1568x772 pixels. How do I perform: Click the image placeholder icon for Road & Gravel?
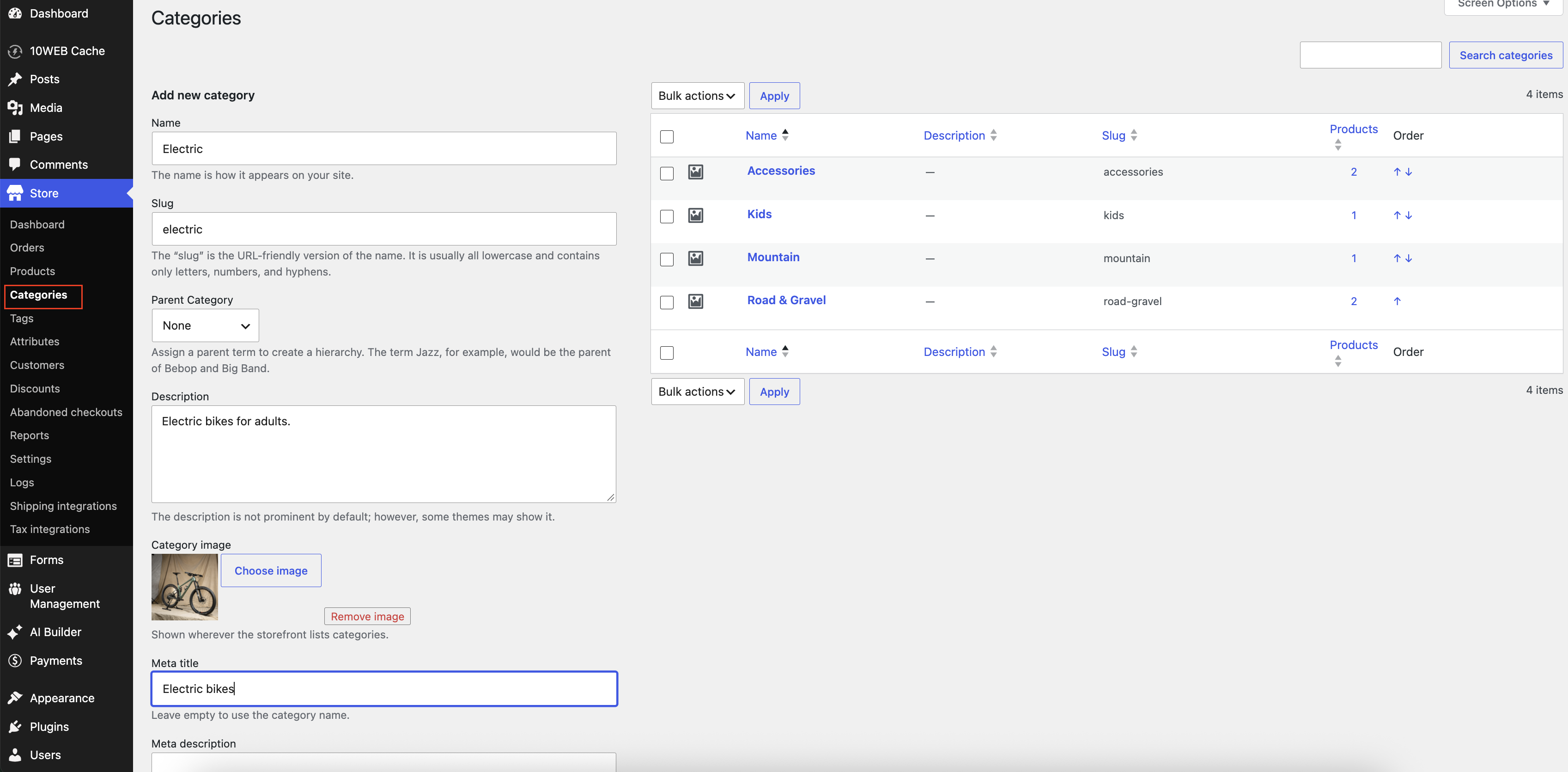(696, 301)
